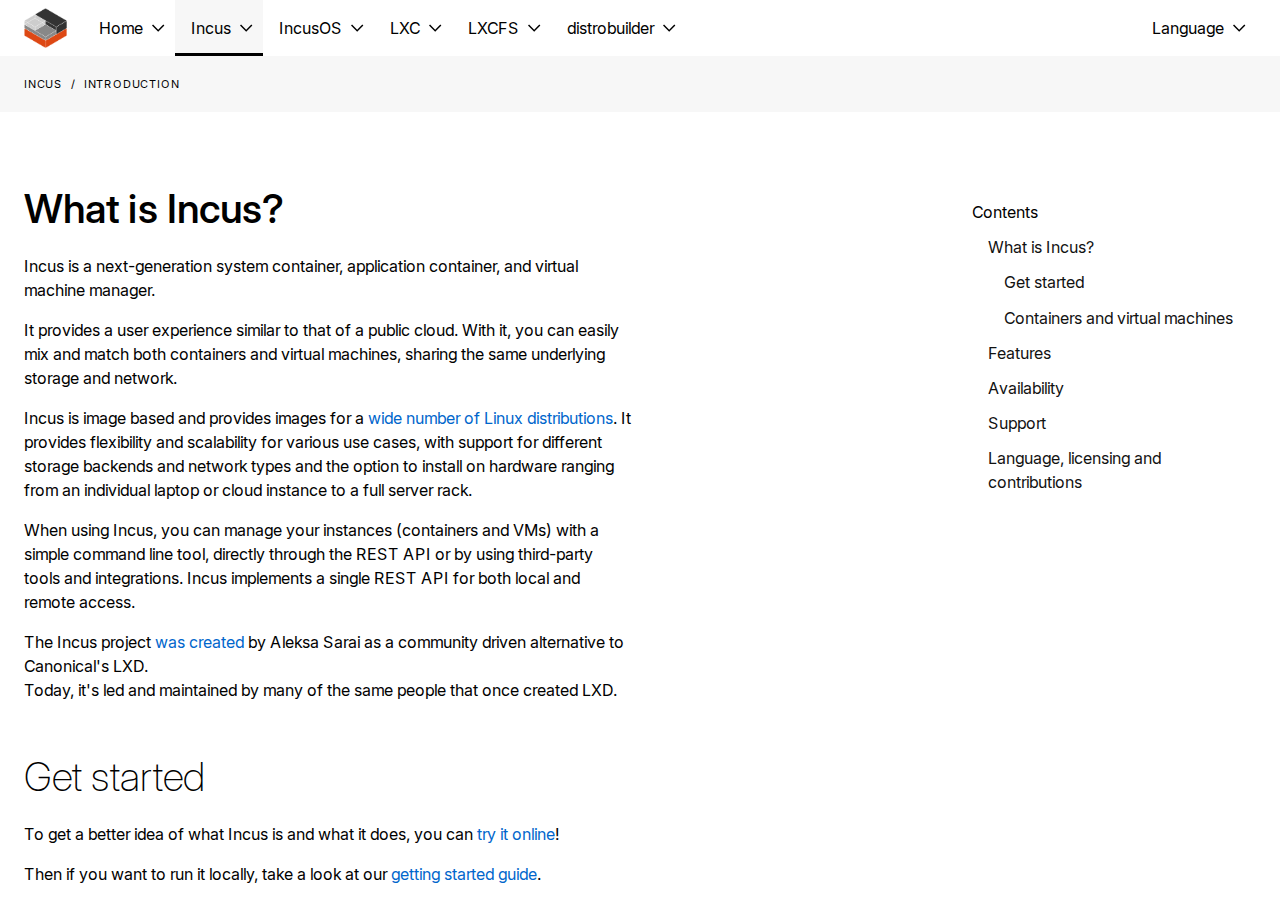The height and width of the screenshot is (900, 1280).
Task: Follow the 'was created' link
Action: pos(200,642)
